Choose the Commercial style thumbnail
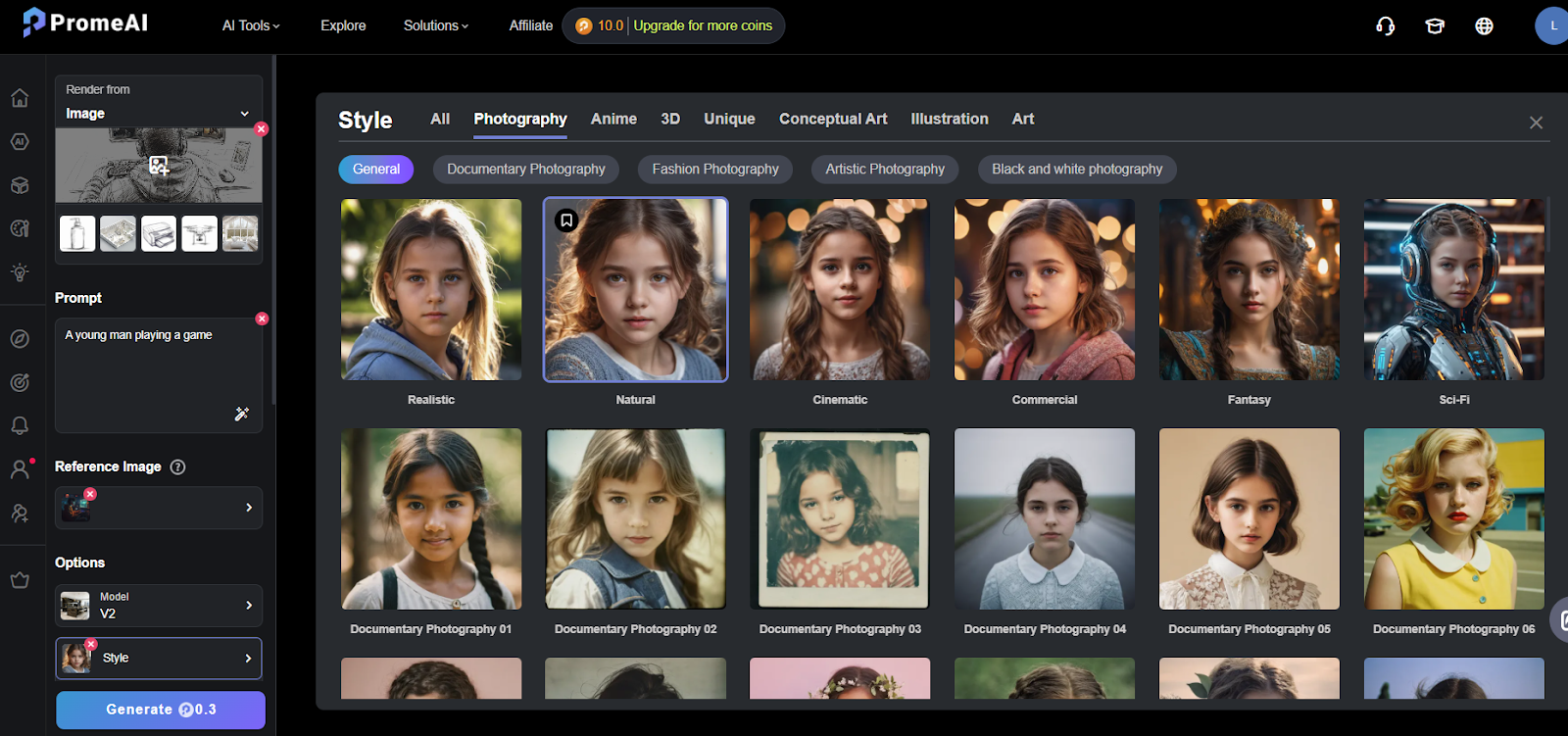Screen dimensions: 1568x736 (1045, 290)
